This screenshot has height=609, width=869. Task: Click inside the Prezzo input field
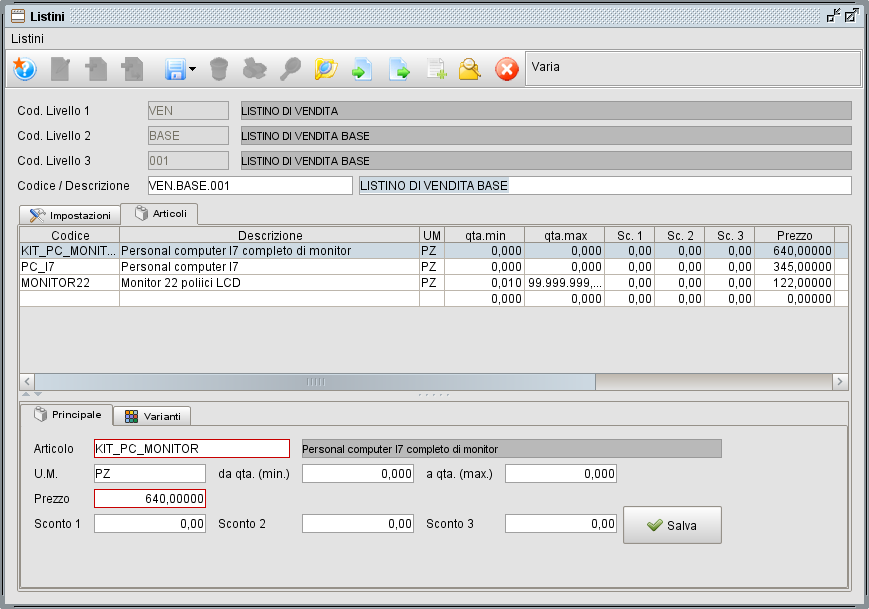[150, 498]
